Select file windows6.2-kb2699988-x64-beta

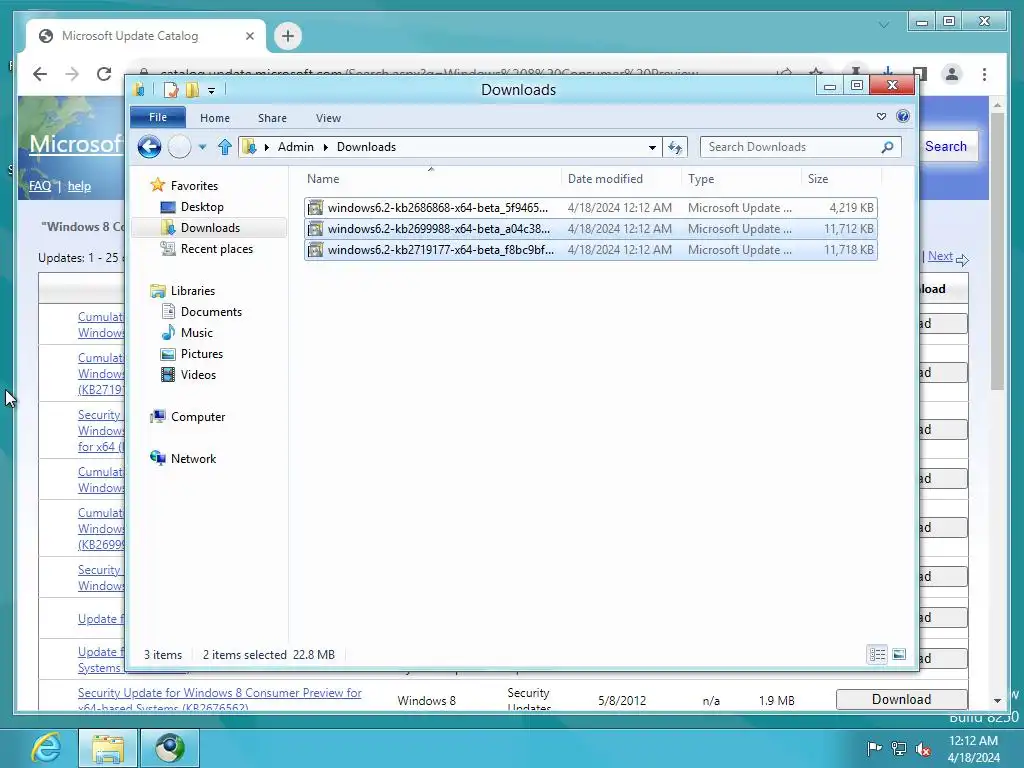[x=590, y=229]
